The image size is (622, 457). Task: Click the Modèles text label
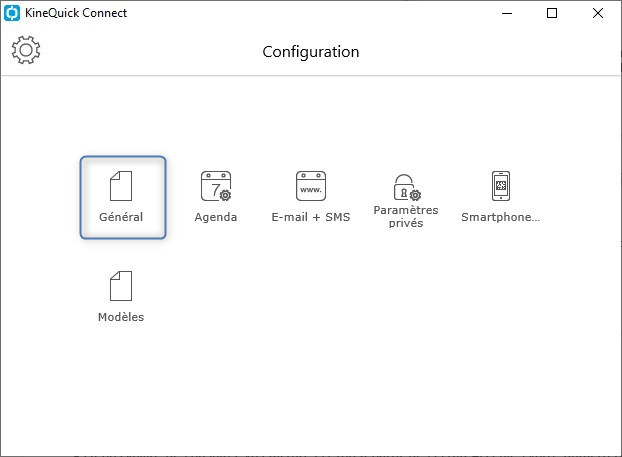121,317
